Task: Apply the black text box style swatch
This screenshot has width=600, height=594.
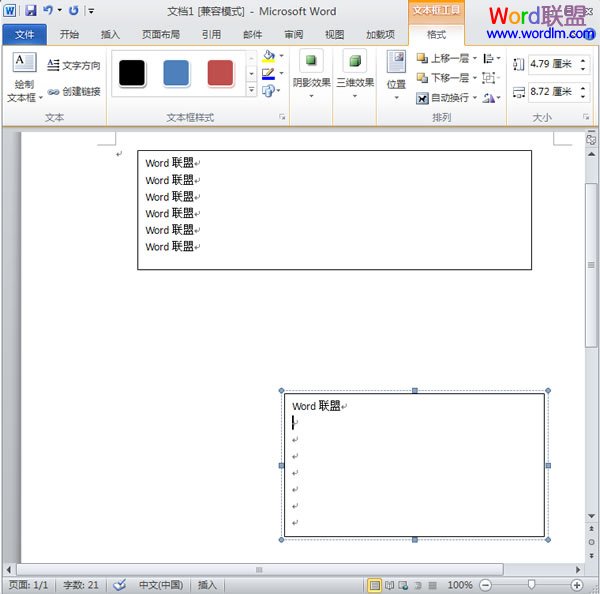Action: [132, 73]
